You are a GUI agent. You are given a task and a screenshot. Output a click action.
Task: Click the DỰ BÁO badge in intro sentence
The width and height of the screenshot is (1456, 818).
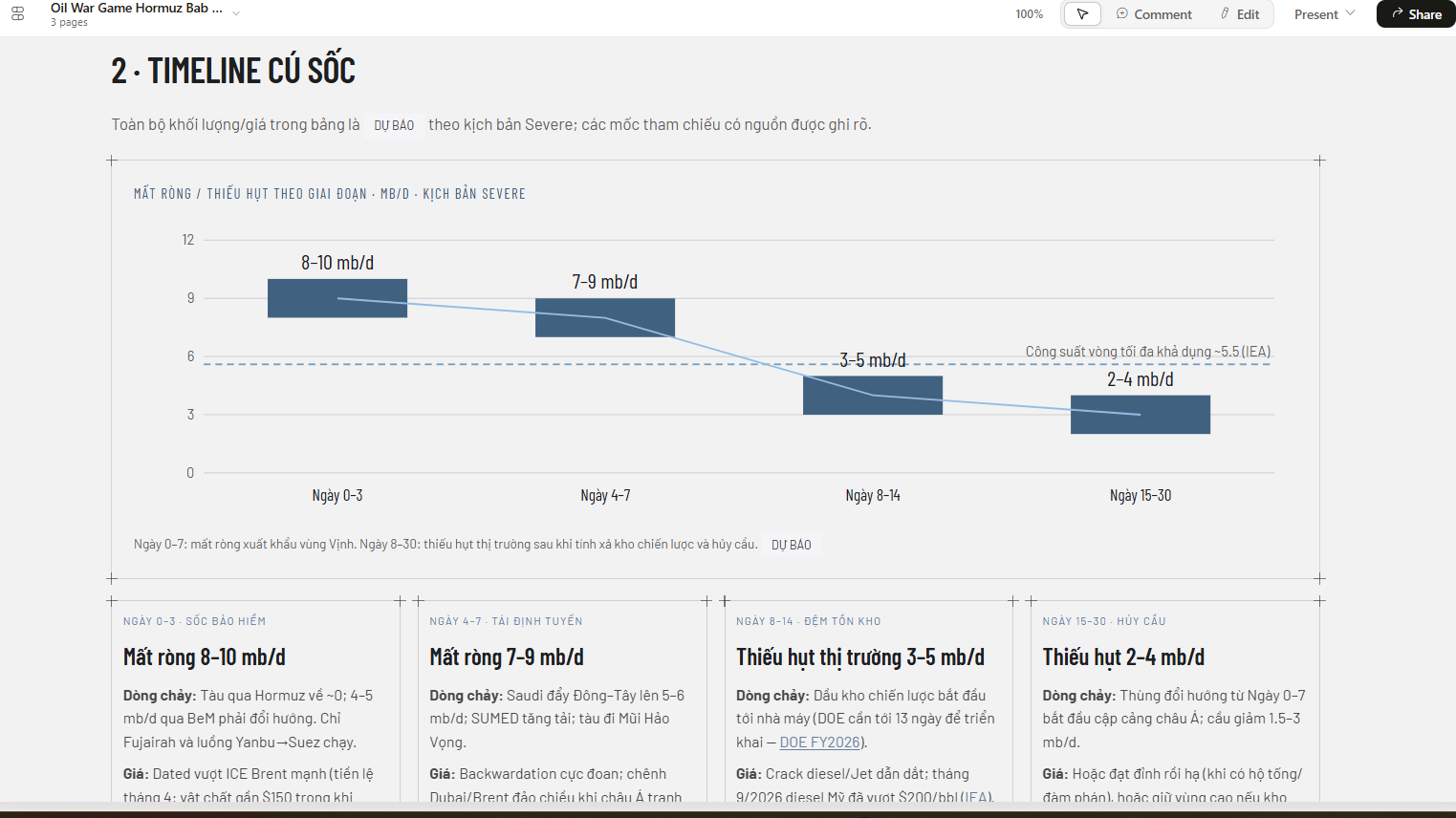(x=394, y=125)
